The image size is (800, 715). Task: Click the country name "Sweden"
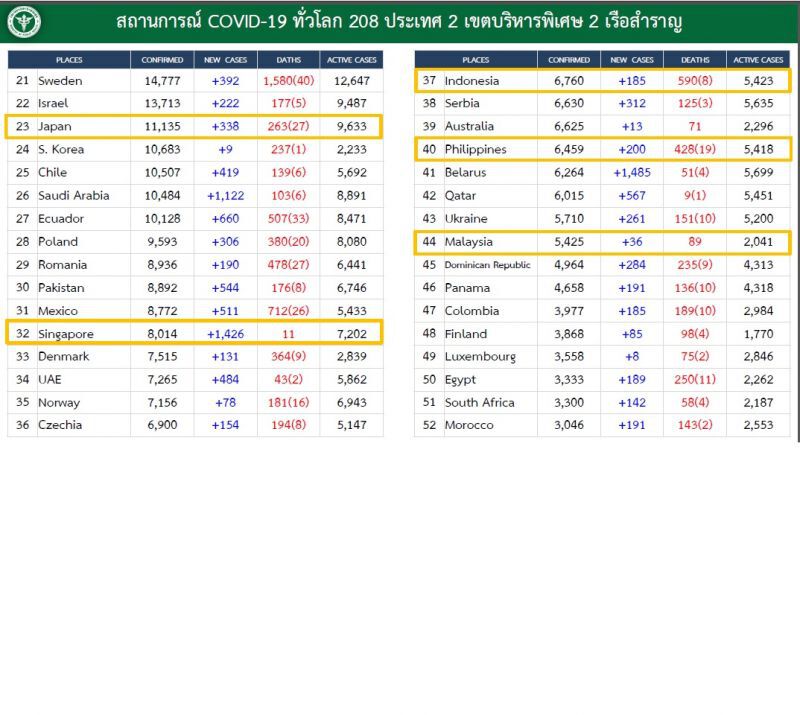[x=60, y=81]
